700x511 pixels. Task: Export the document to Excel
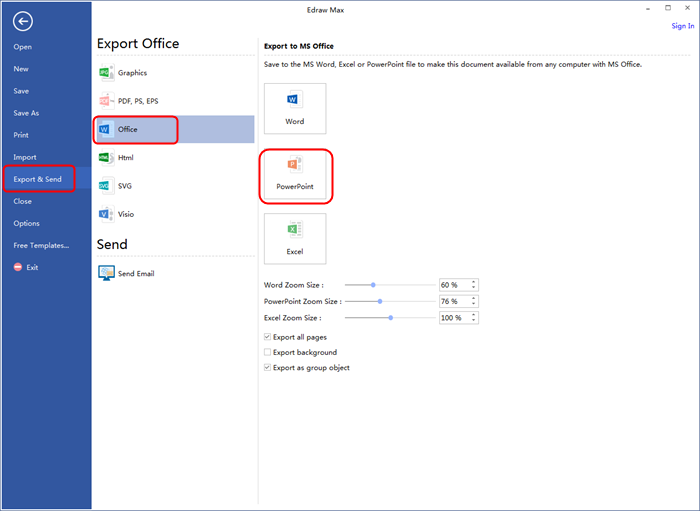click(x=295, y=239)
